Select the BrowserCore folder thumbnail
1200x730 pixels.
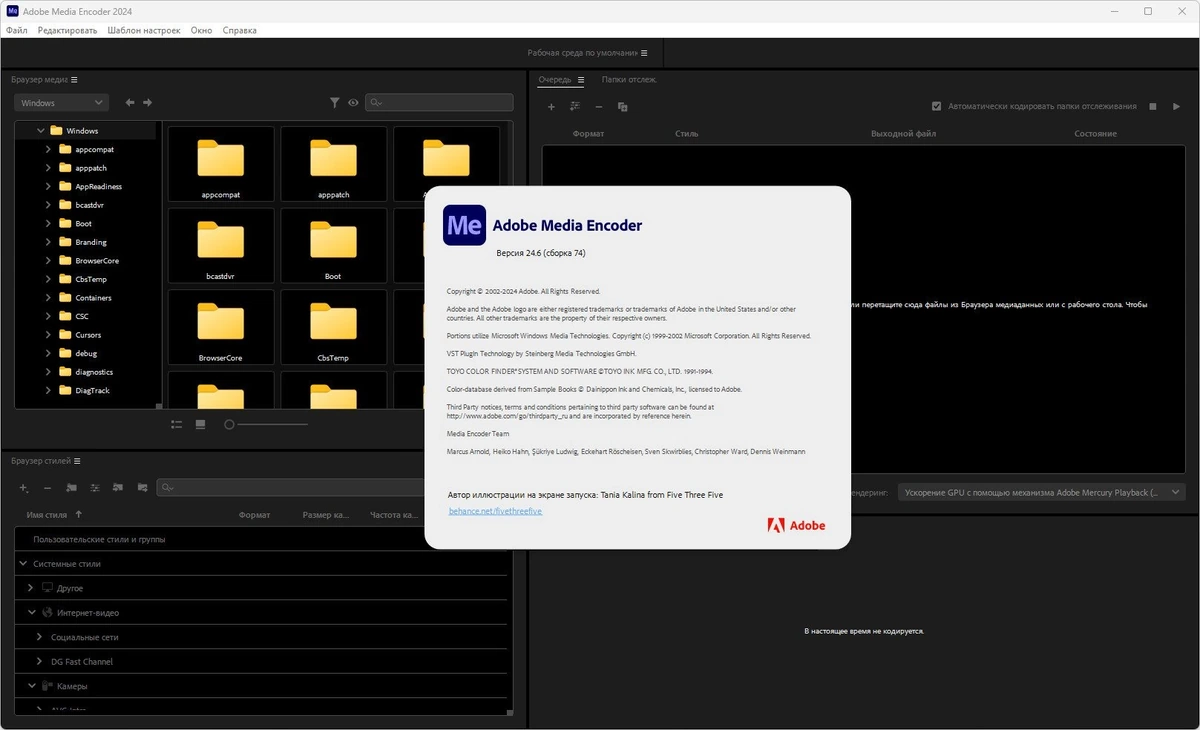(x=221, y=327)
